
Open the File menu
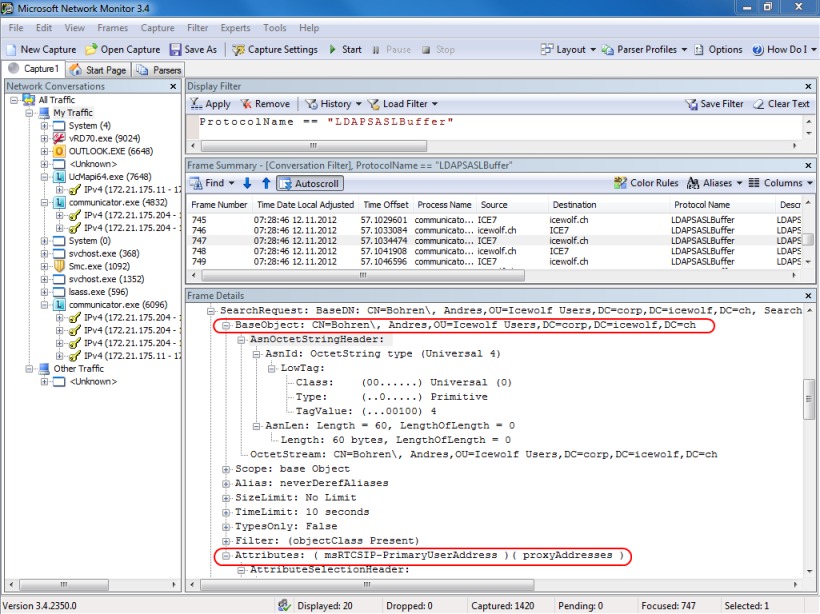tap(16, 28)
